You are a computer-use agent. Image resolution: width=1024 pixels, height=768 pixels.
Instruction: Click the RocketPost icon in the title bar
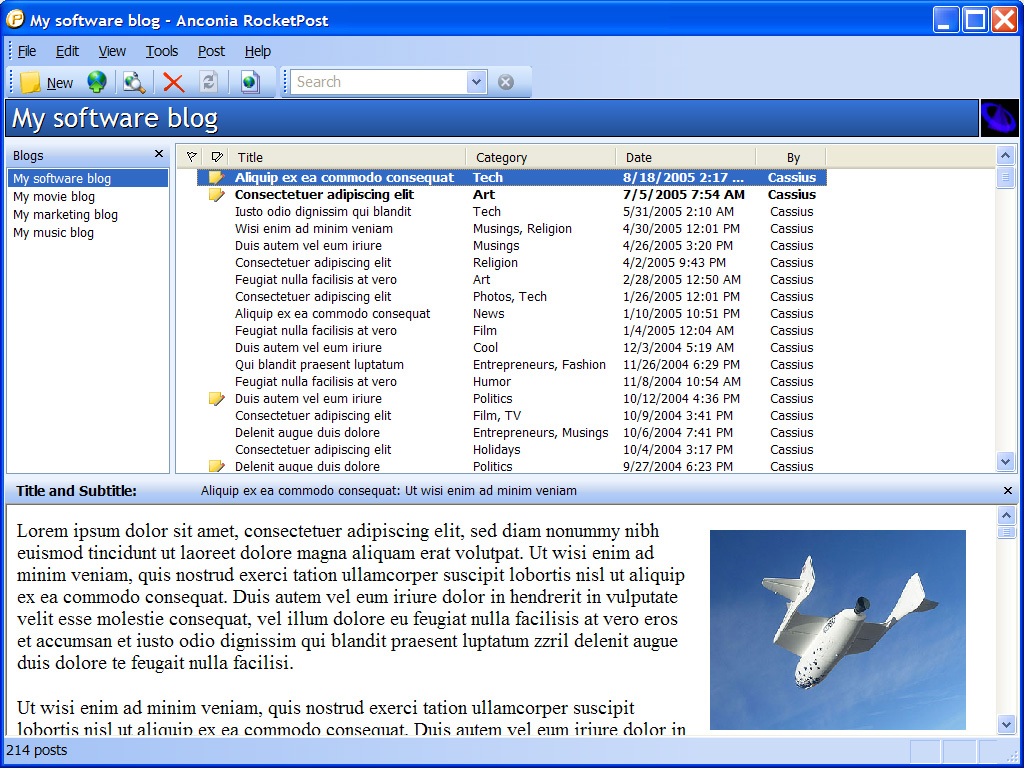pyautogui.click(x=15, y=20)
